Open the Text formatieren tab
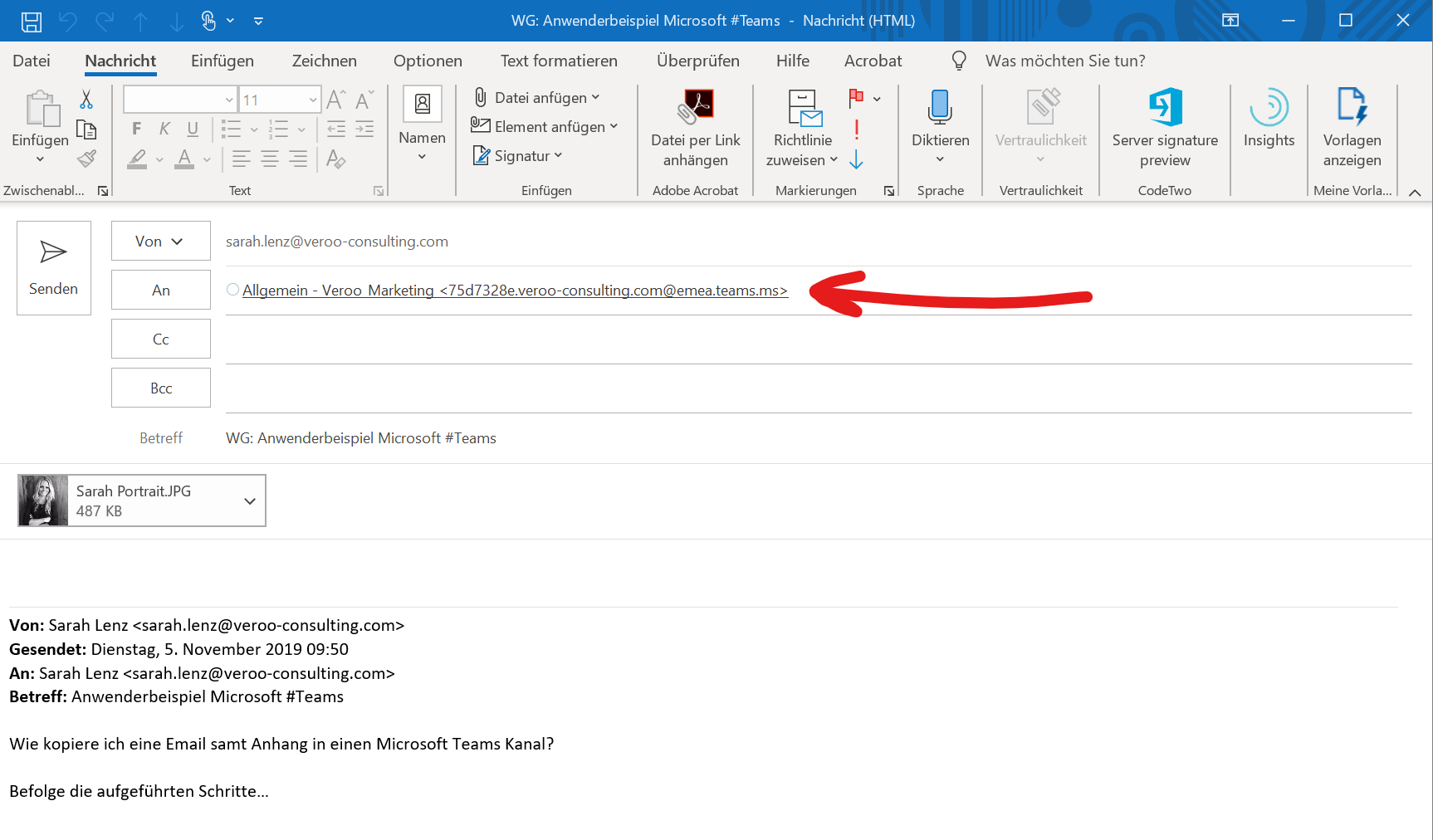Image resolution: width=1433 pixels, height=840 pixels. point(559,61)
